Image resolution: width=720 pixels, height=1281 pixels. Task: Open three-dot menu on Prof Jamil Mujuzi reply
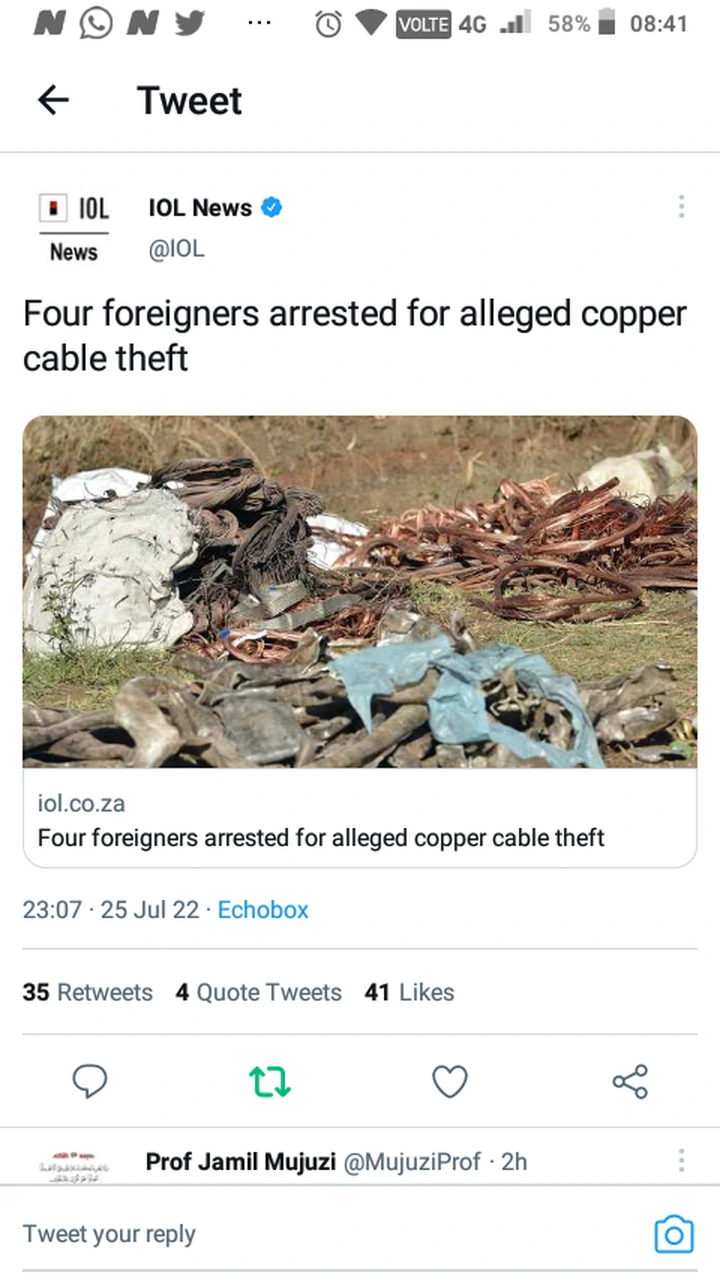[x=681, y=1160]
